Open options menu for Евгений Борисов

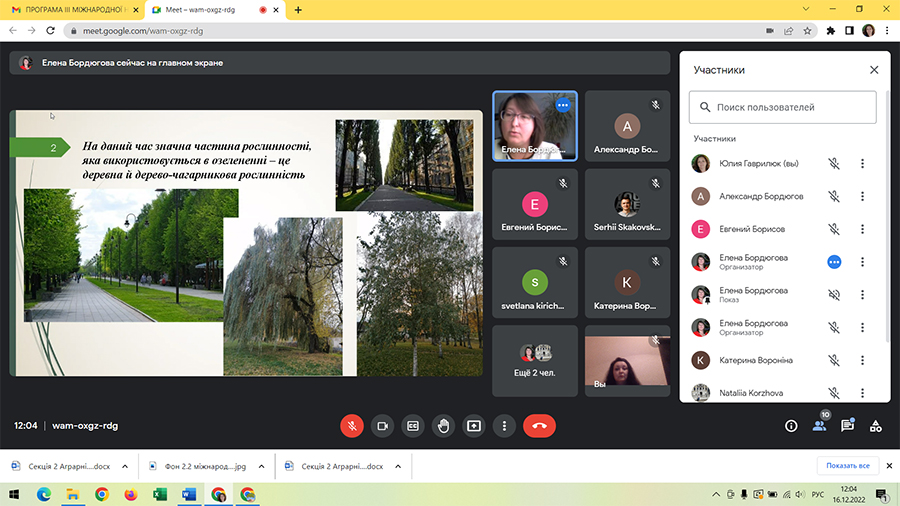pos(862,229)
